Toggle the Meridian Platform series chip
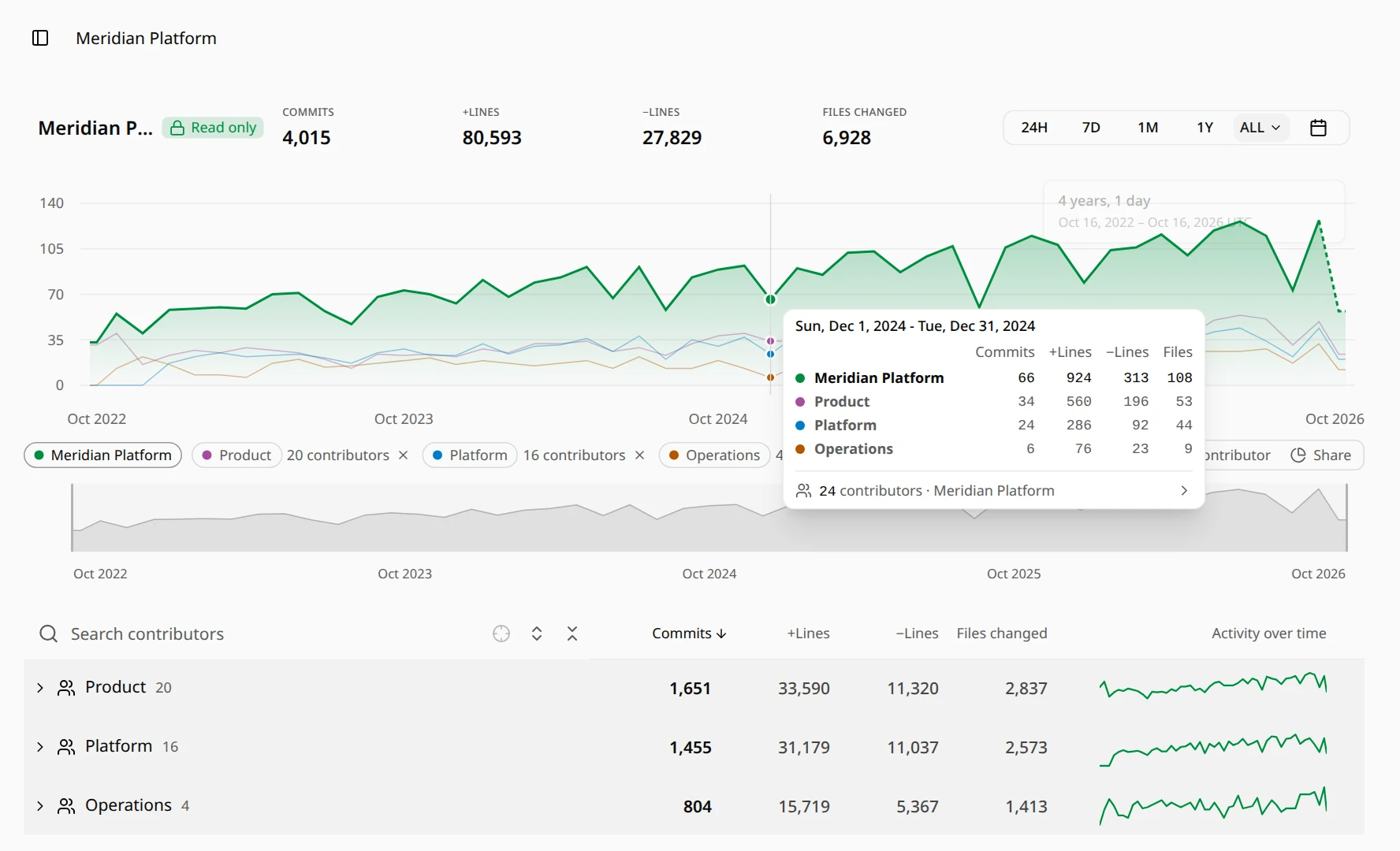This screenshot has width=1400, height=851. (103, 455)
